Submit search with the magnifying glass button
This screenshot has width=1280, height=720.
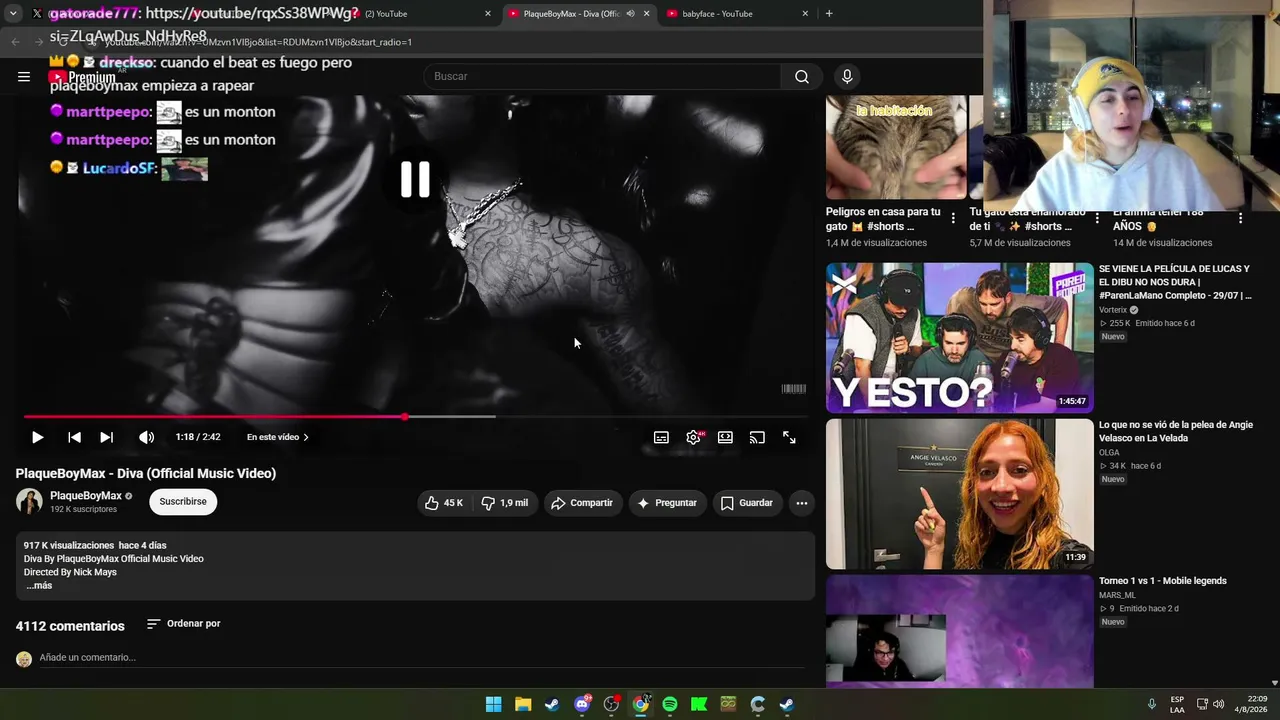[x=802, y=76]
